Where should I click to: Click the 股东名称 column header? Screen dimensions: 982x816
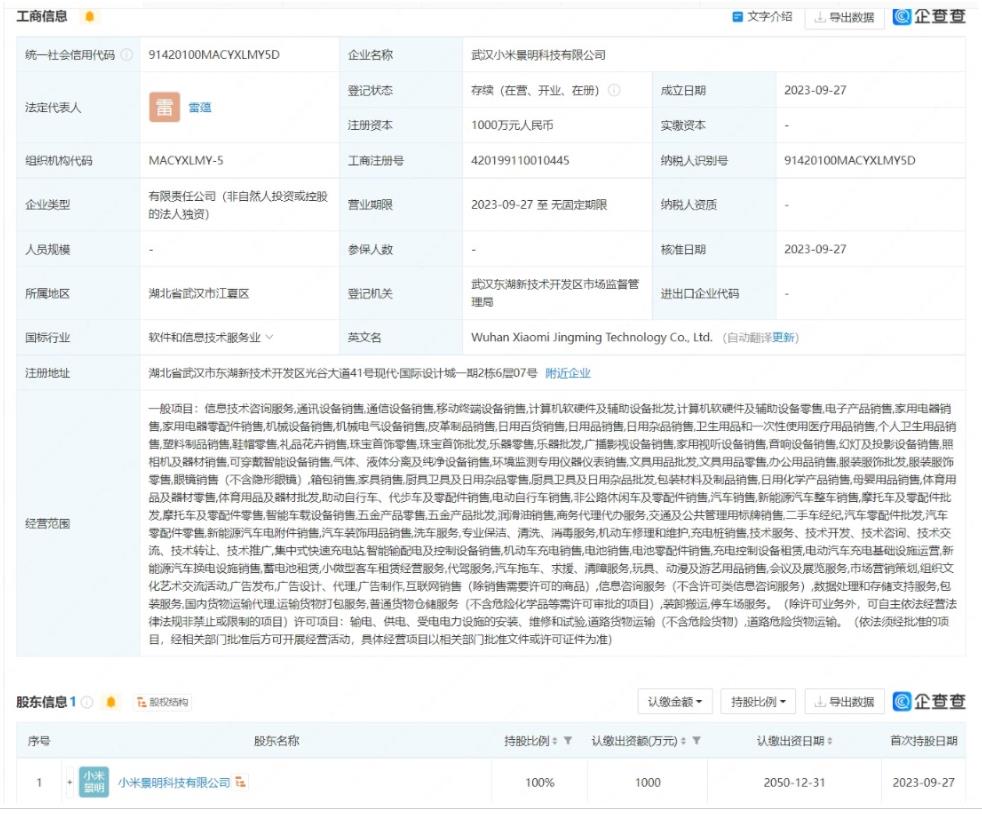pos(277,741)
